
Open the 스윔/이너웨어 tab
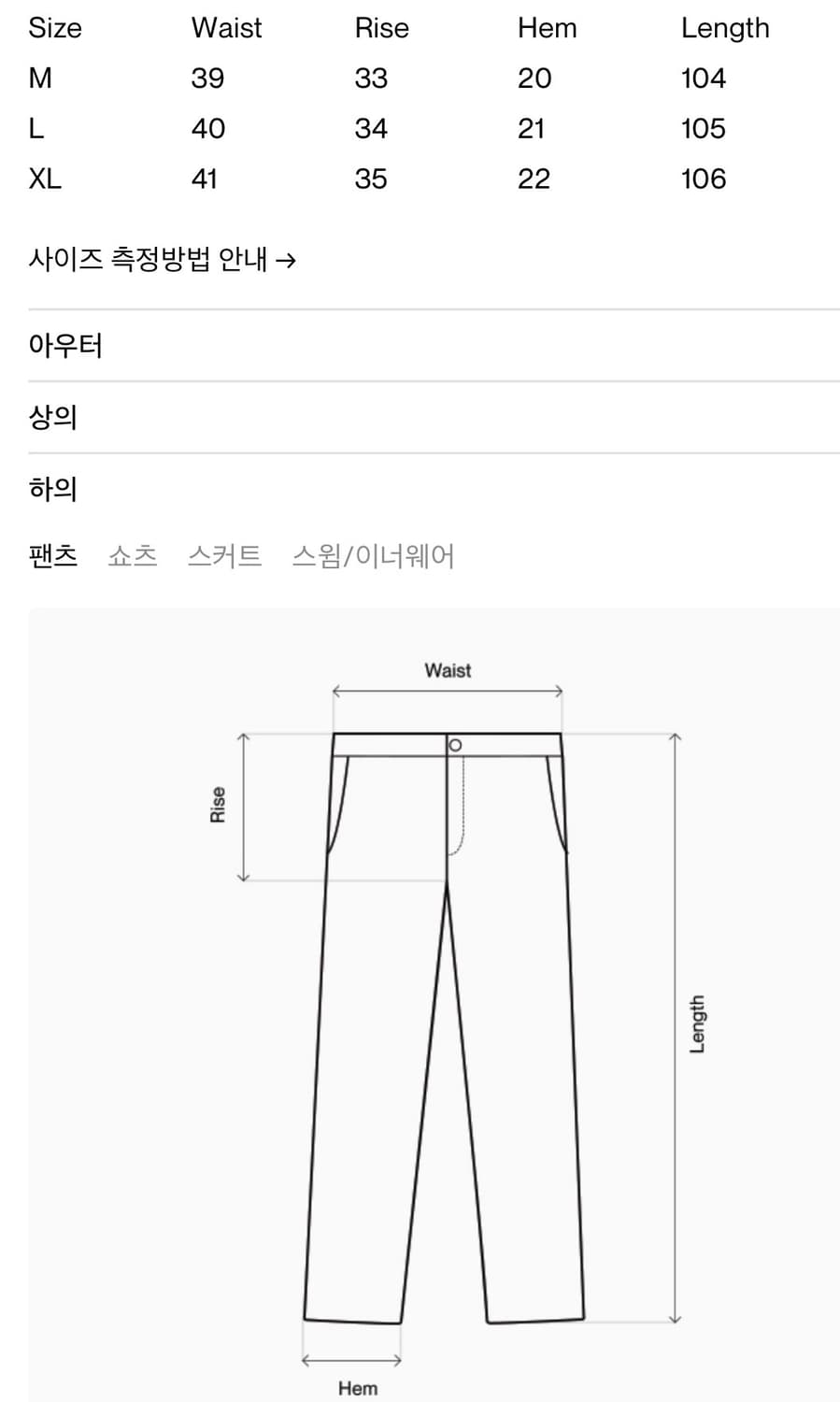[x=376, y=555]
